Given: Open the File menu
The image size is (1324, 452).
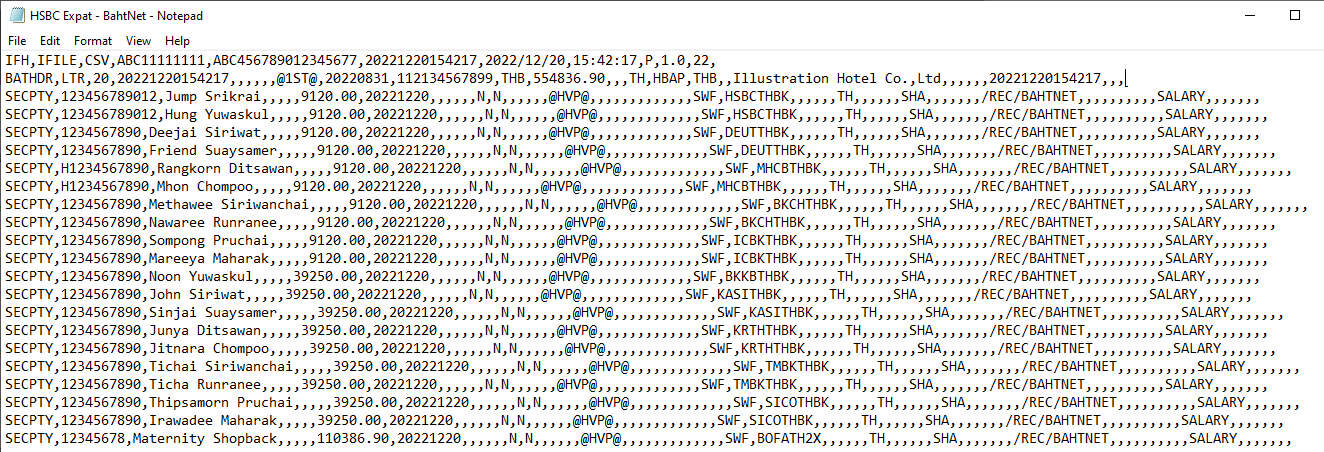Looking at the screenshot, I should coord(17,41).
